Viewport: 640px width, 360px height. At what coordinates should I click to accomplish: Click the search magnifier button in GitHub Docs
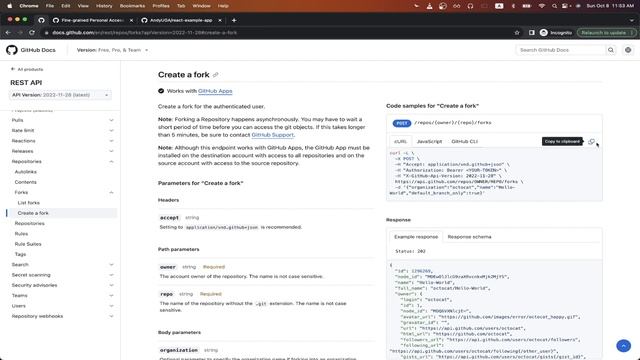(x=611, y=50)
